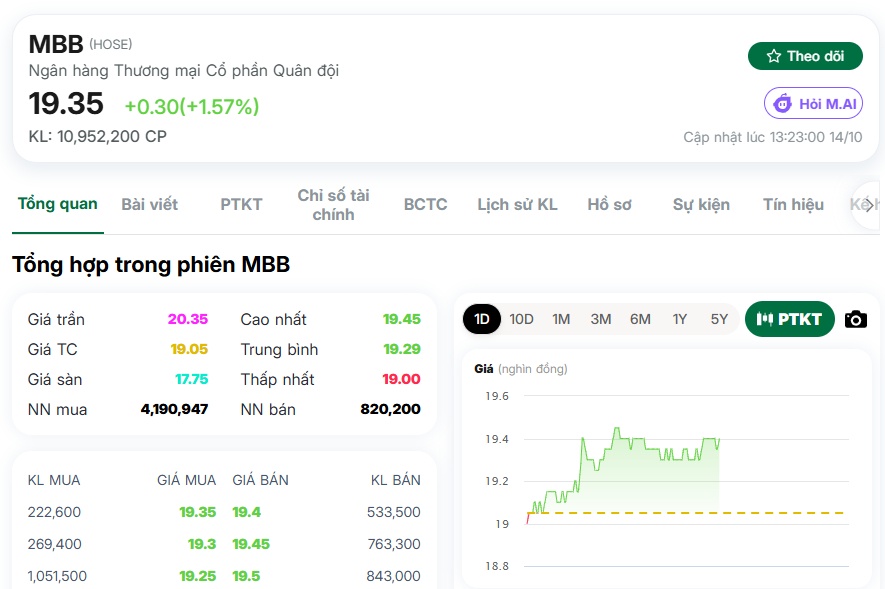Click the Cao nhất value 19.45

402,319
